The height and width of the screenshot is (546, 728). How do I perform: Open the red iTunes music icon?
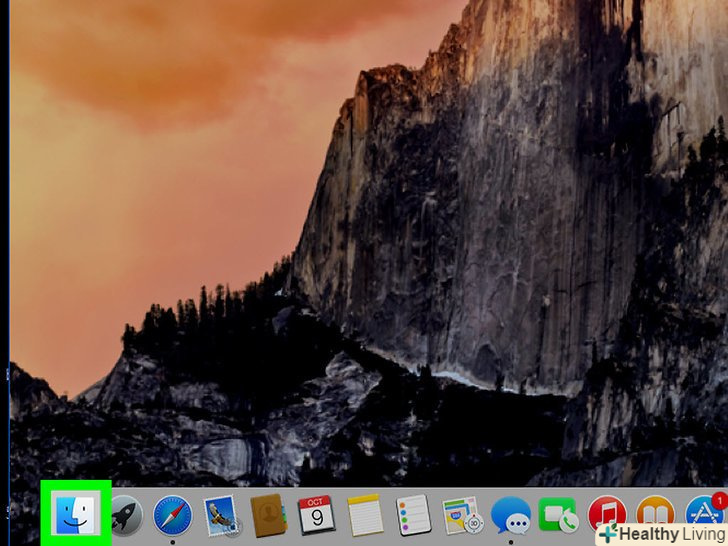(606, 514)
